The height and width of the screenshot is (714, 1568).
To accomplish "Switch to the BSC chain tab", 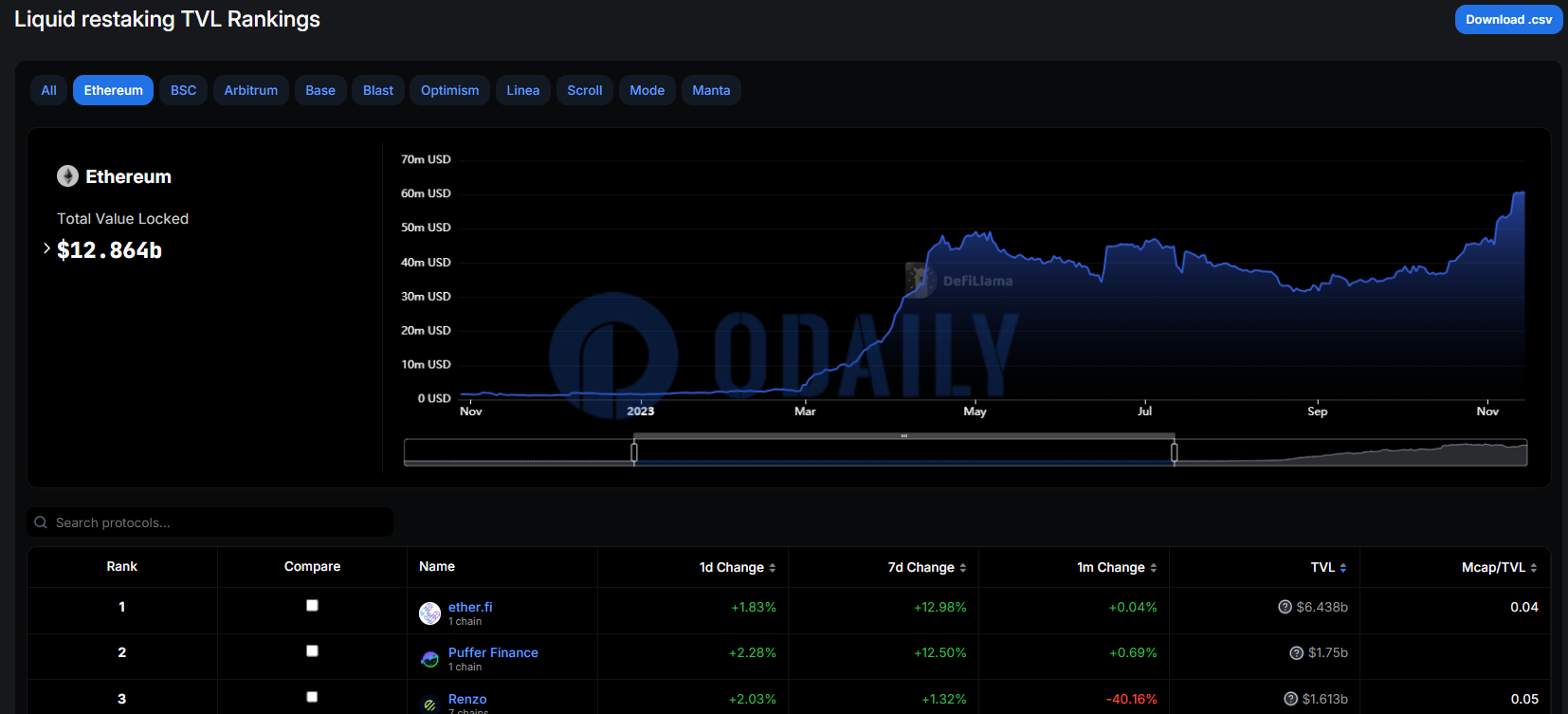I will (183, 90).
